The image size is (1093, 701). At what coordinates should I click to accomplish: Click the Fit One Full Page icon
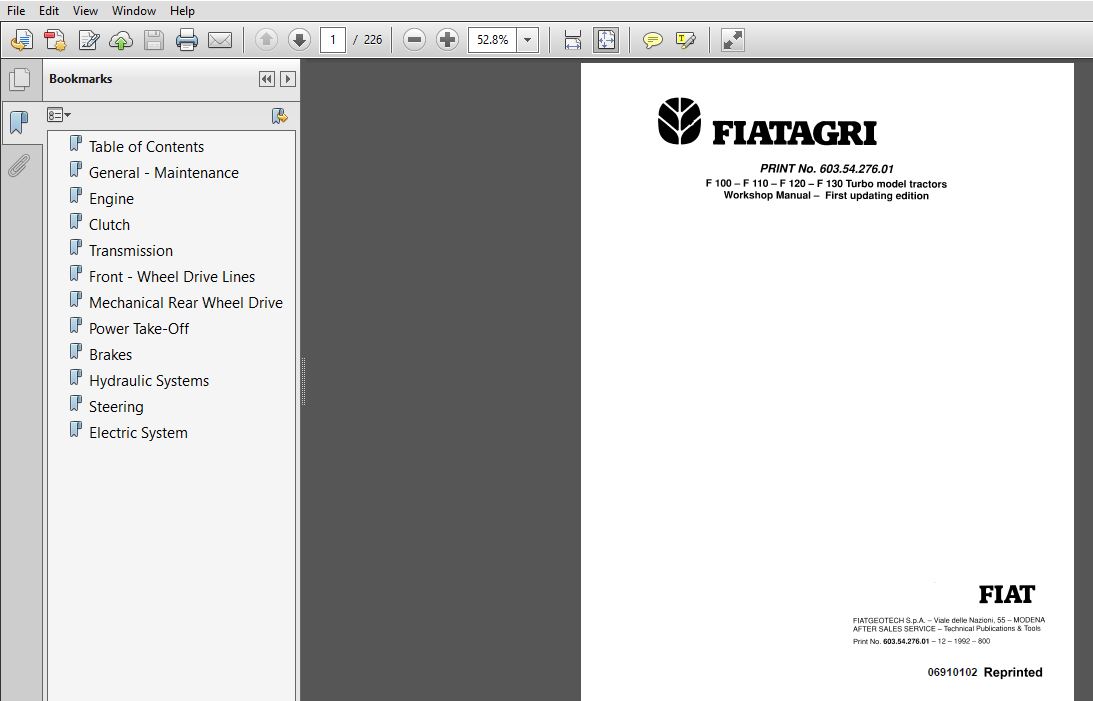coord(606,40)
